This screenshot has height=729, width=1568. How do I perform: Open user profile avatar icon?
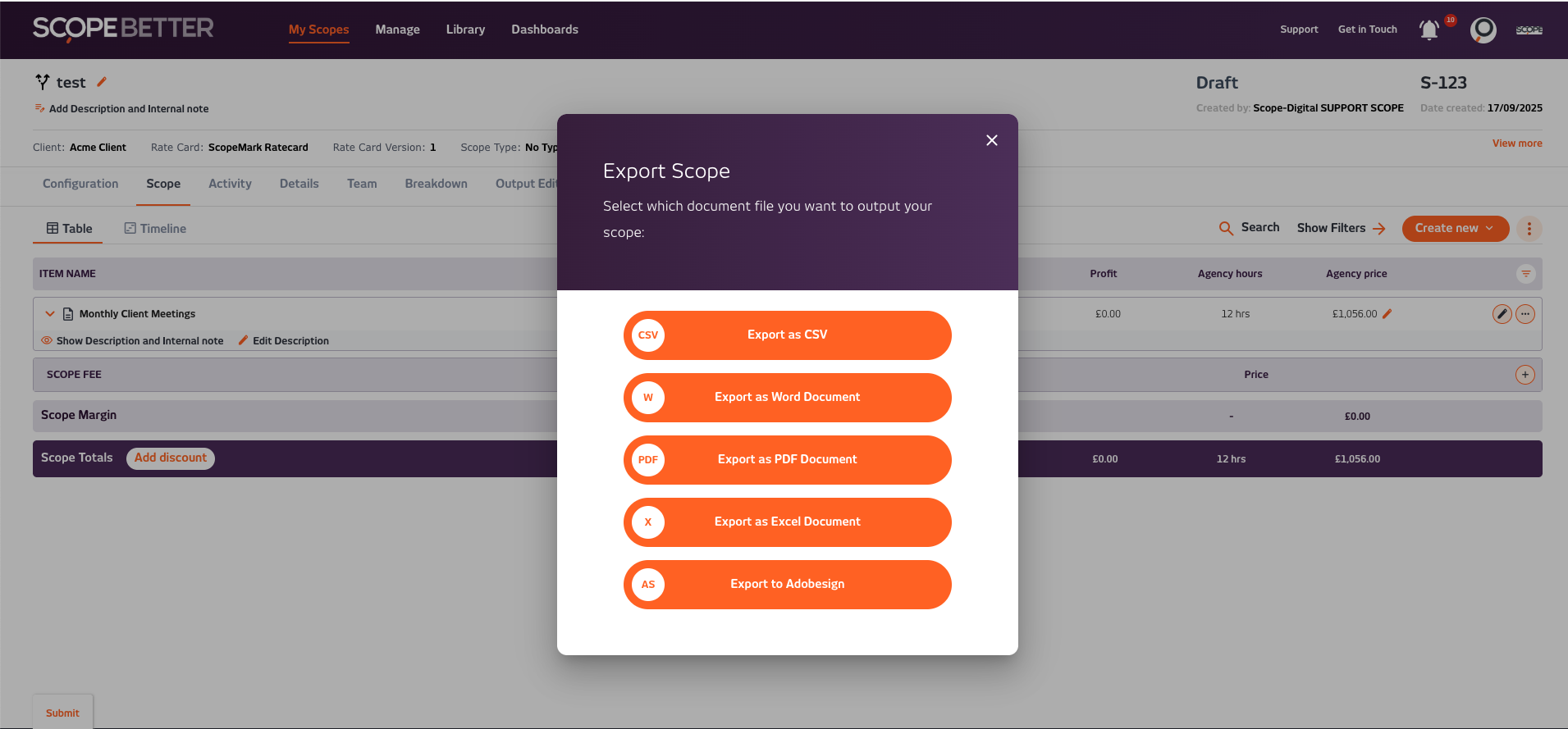click(x=1483, y=30)
